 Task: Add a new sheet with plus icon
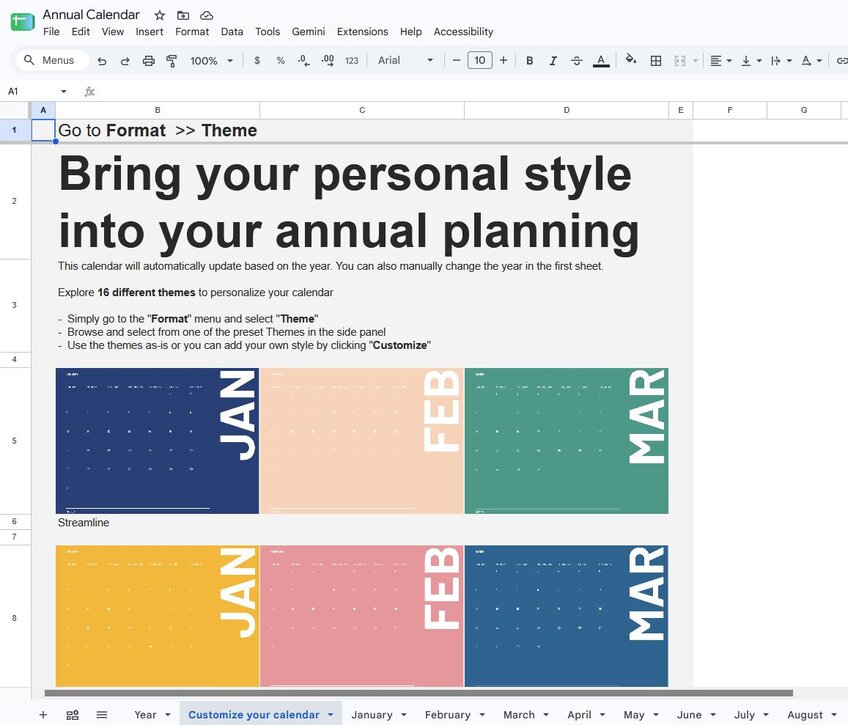tap(43, 715)
